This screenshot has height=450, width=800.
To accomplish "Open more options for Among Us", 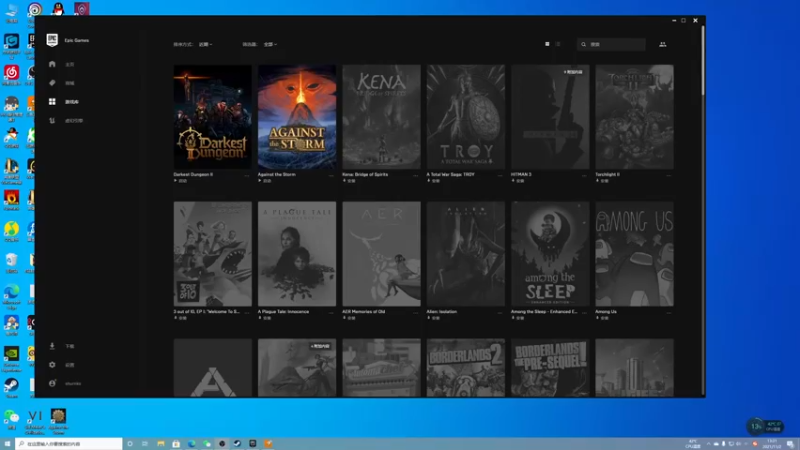I will click(x=669, y=312).
